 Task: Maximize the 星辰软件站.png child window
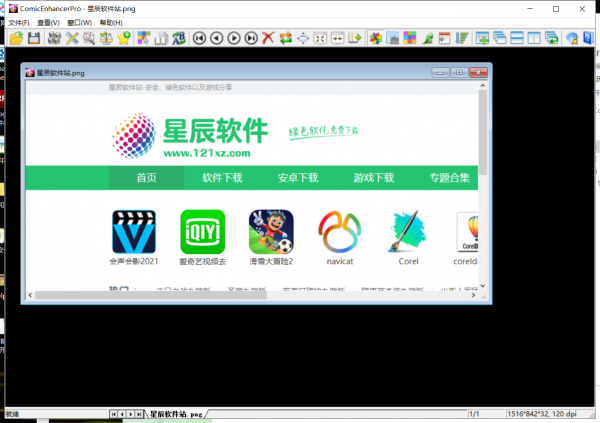pos(459,72)
